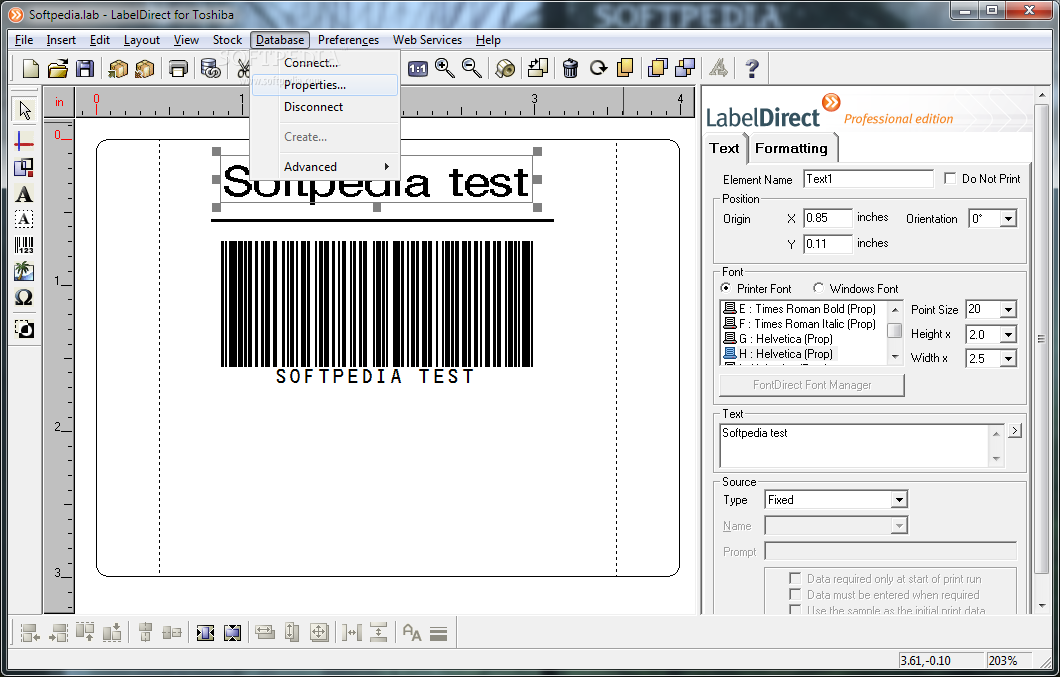Enable the Do Not Print checkbox
Screen dimensions: 1060x677
[950, 179]
